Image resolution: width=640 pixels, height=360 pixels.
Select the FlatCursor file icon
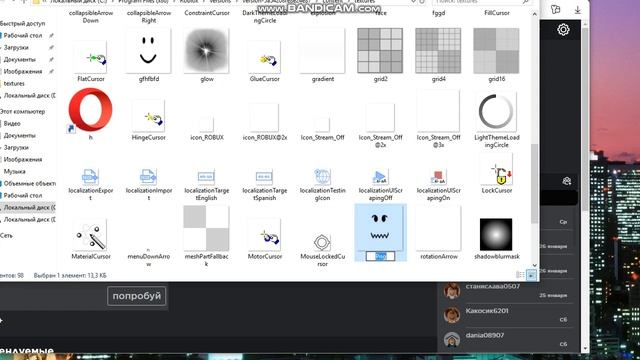pos(91,57)
